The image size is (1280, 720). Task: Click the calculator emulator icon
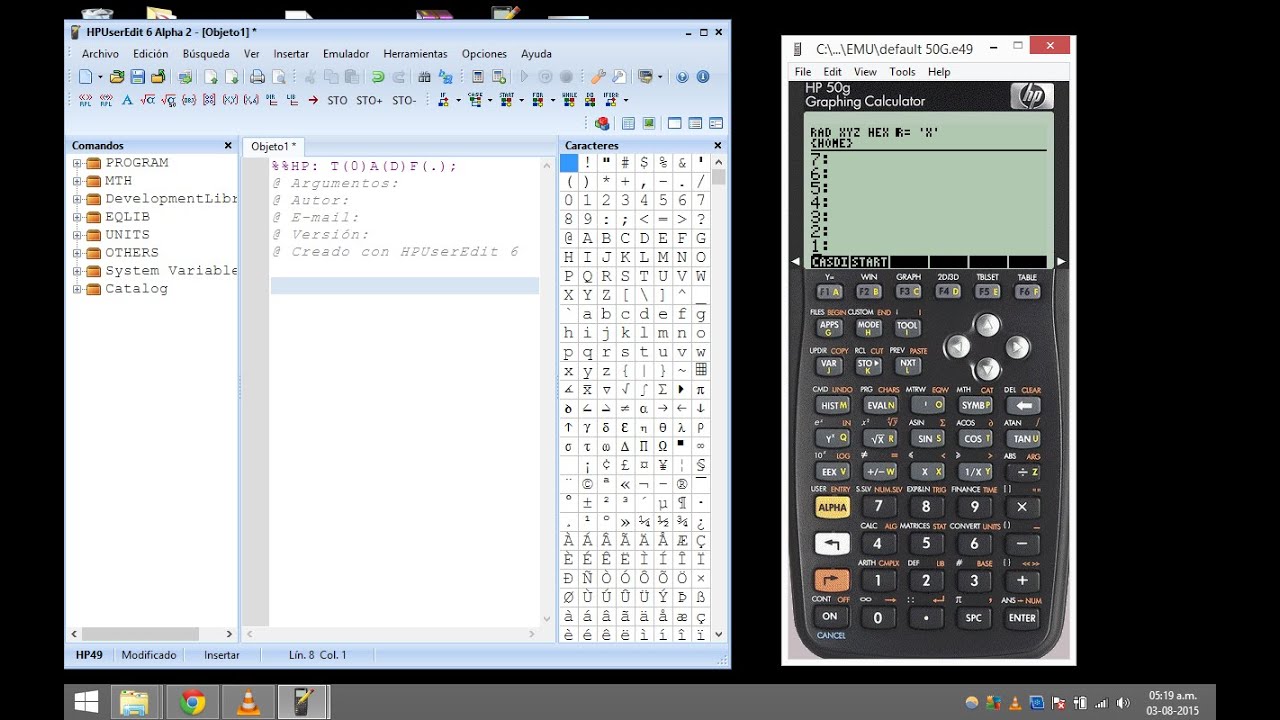point(478,77)
